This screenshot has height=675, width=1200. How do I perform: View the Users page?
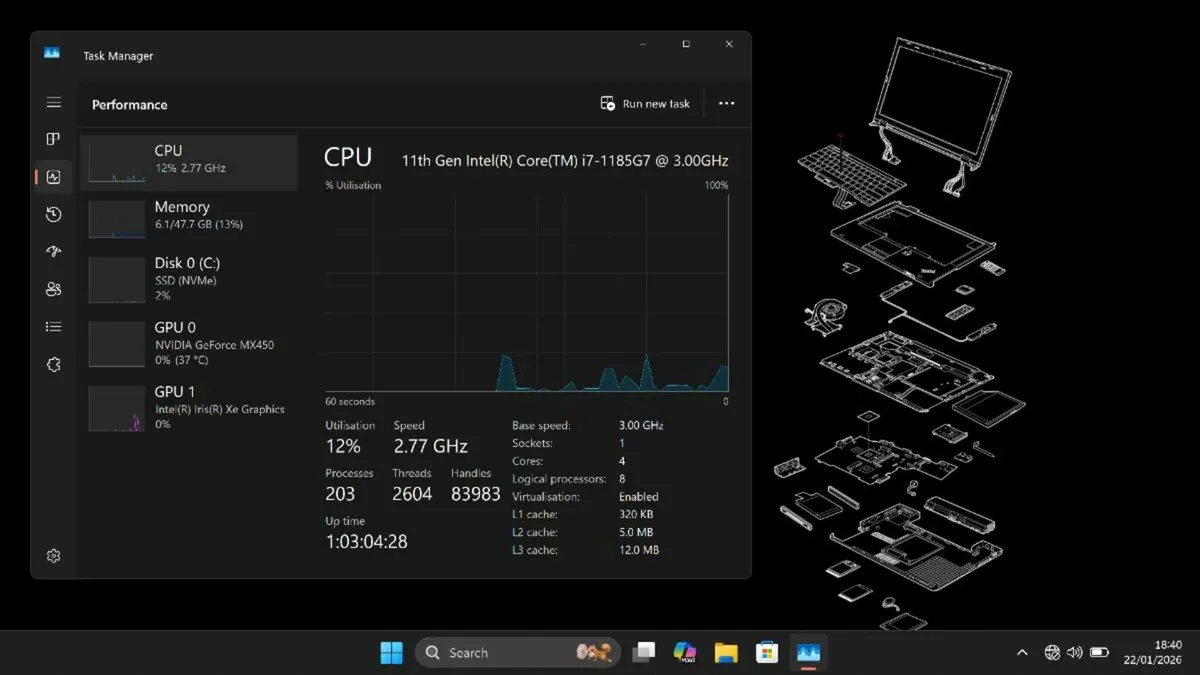53,289
